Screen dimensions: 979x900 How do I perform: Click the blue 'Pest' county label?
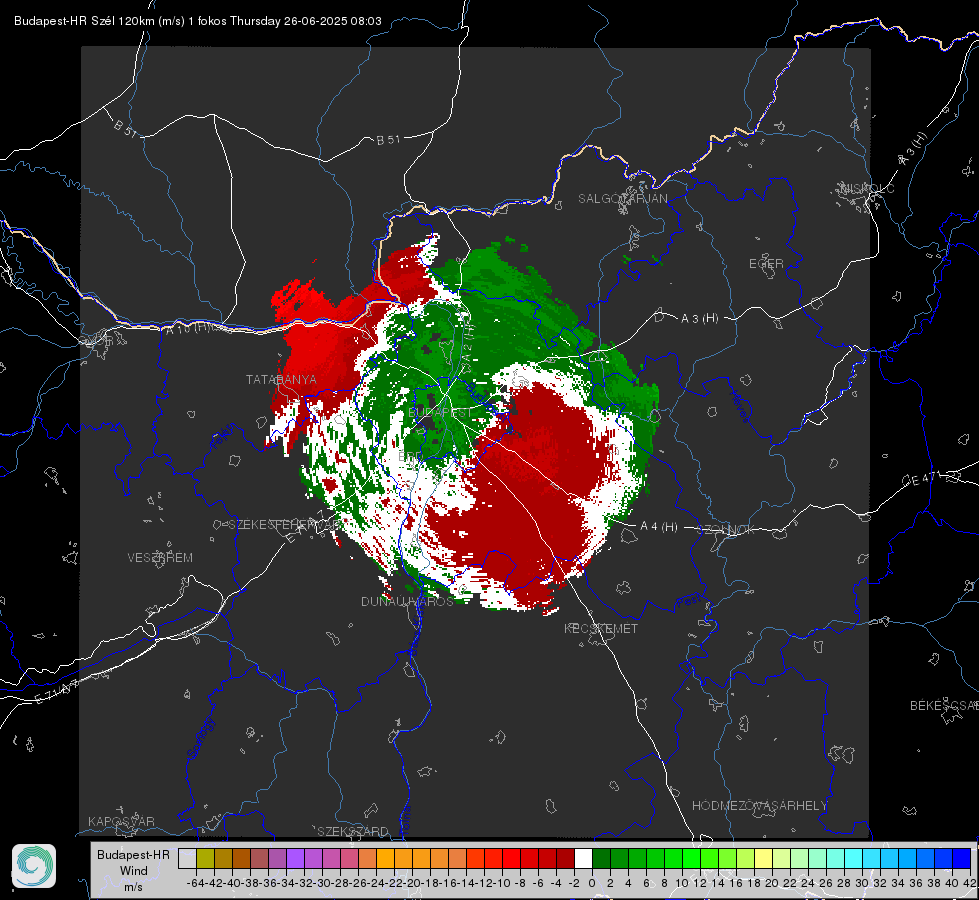[x=689, y=602]
